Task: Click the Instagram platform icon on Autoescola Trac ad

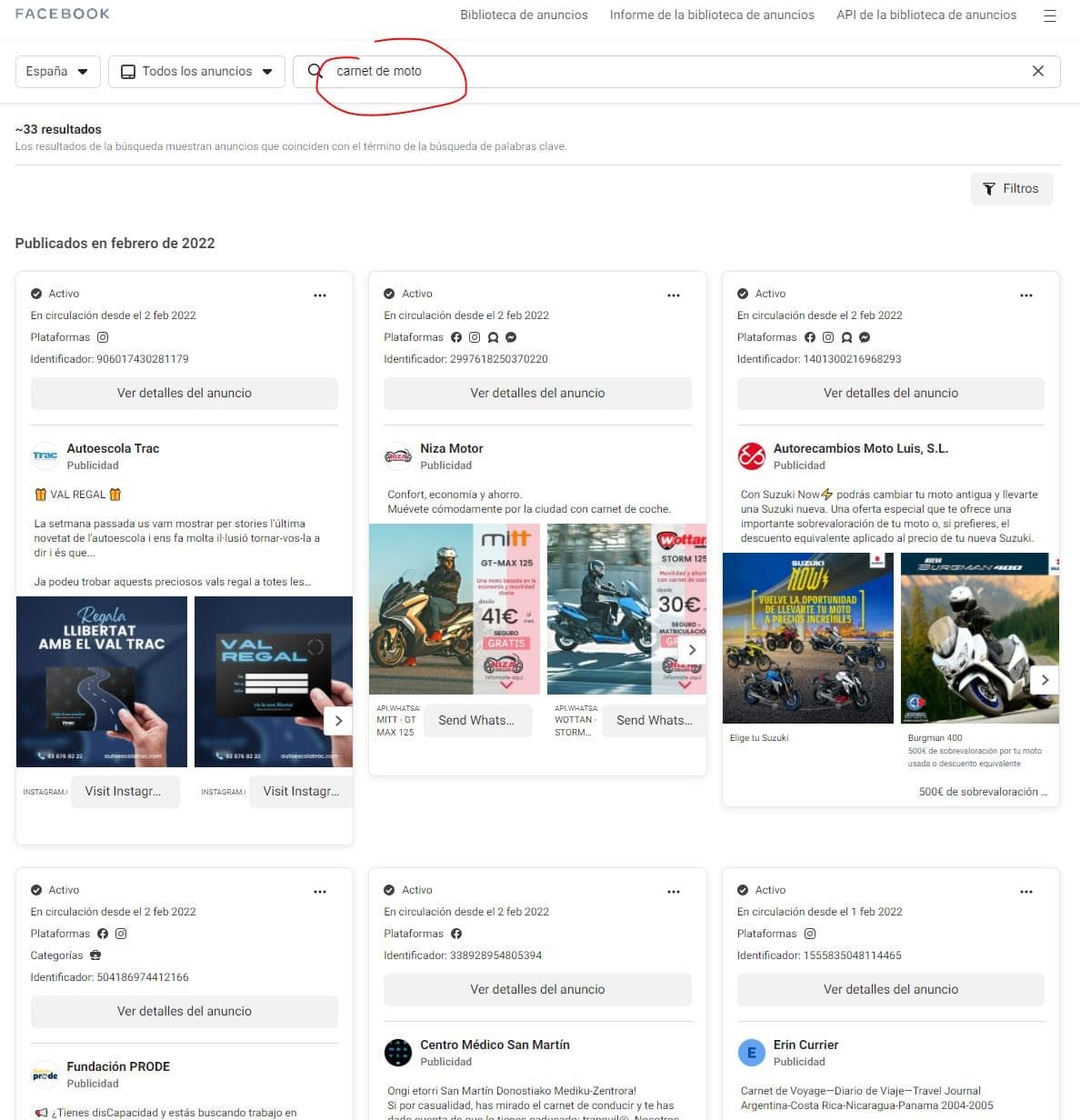Action: tap(103, 337)
